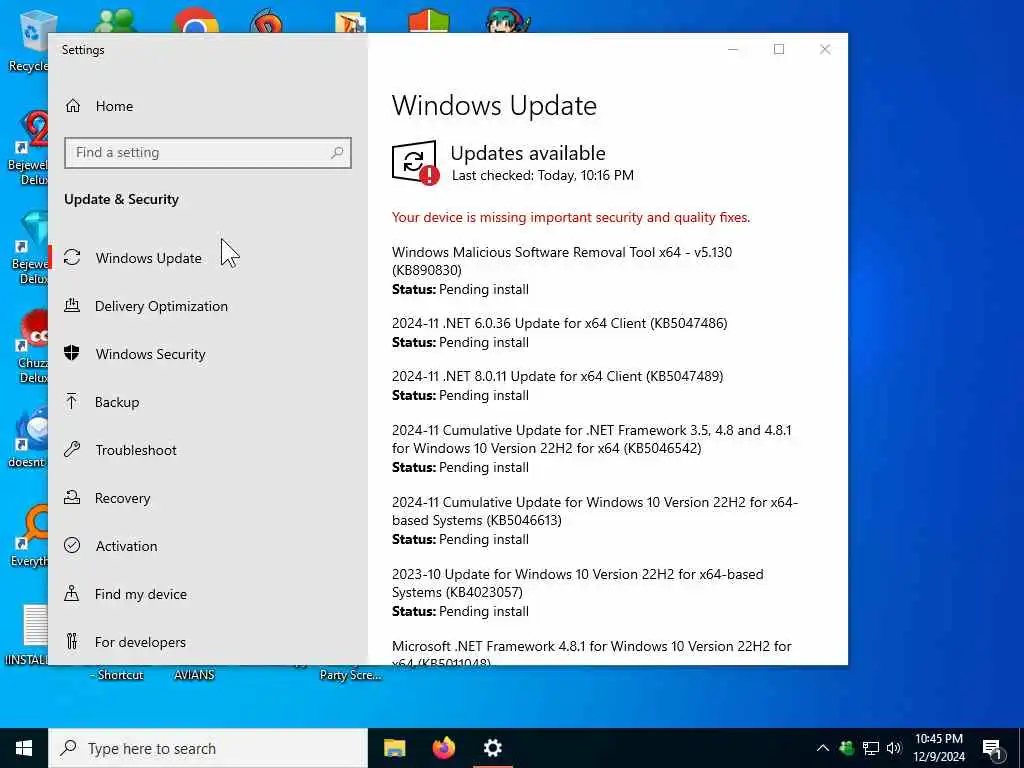
Task: Select Windows Update sync icon in sidebar
Action: coord(72,257)
